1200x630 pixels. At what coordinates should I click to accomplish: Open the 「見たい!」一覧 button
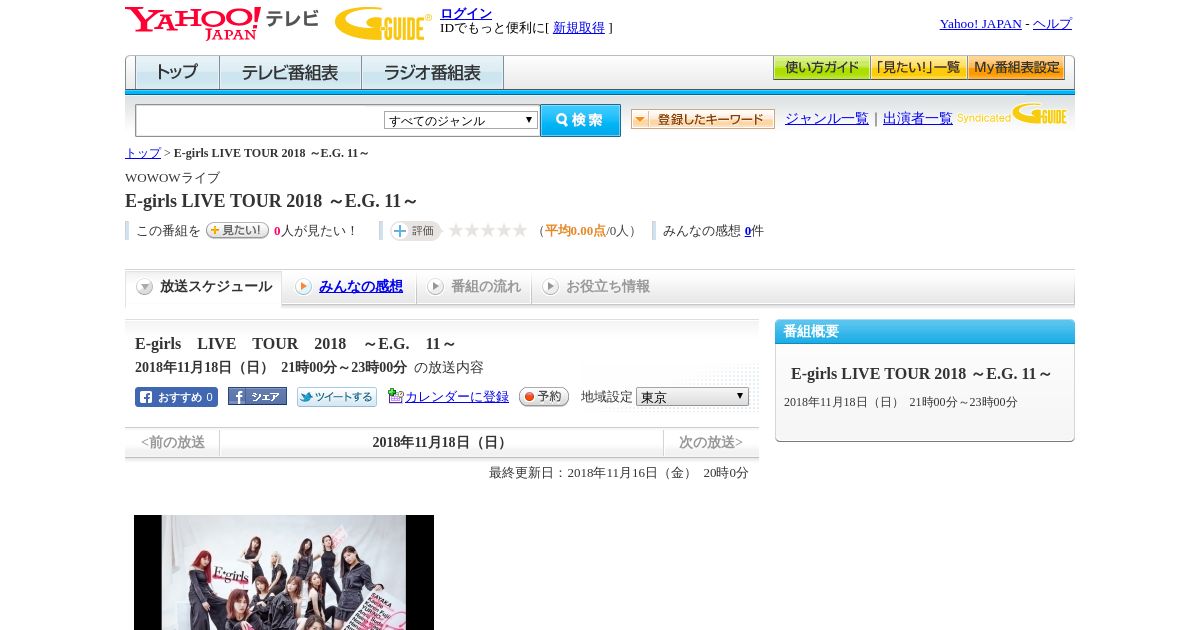[918, 68]
